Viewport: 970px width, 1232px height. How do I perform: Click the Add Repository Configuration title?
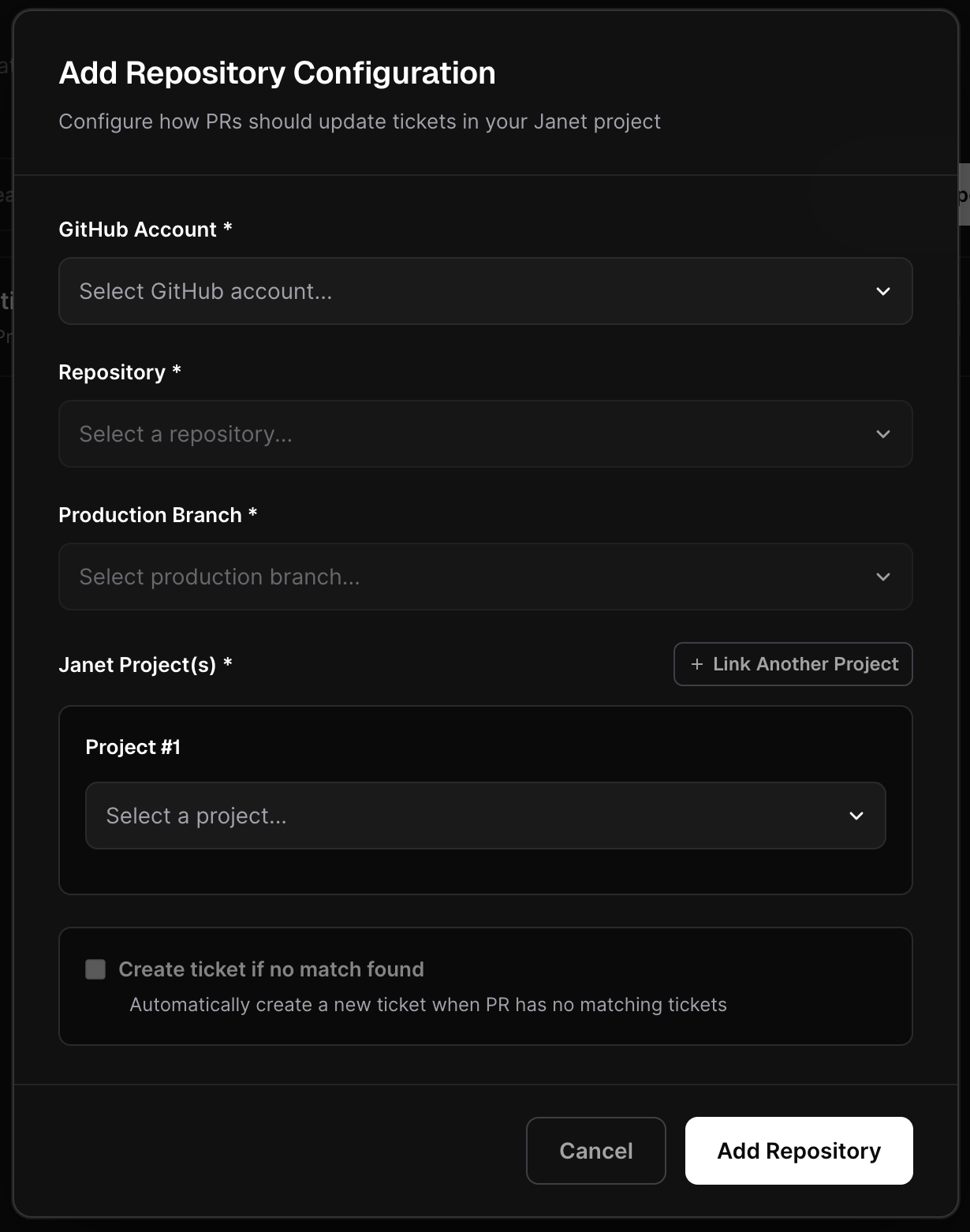click(x=278, y=72)
